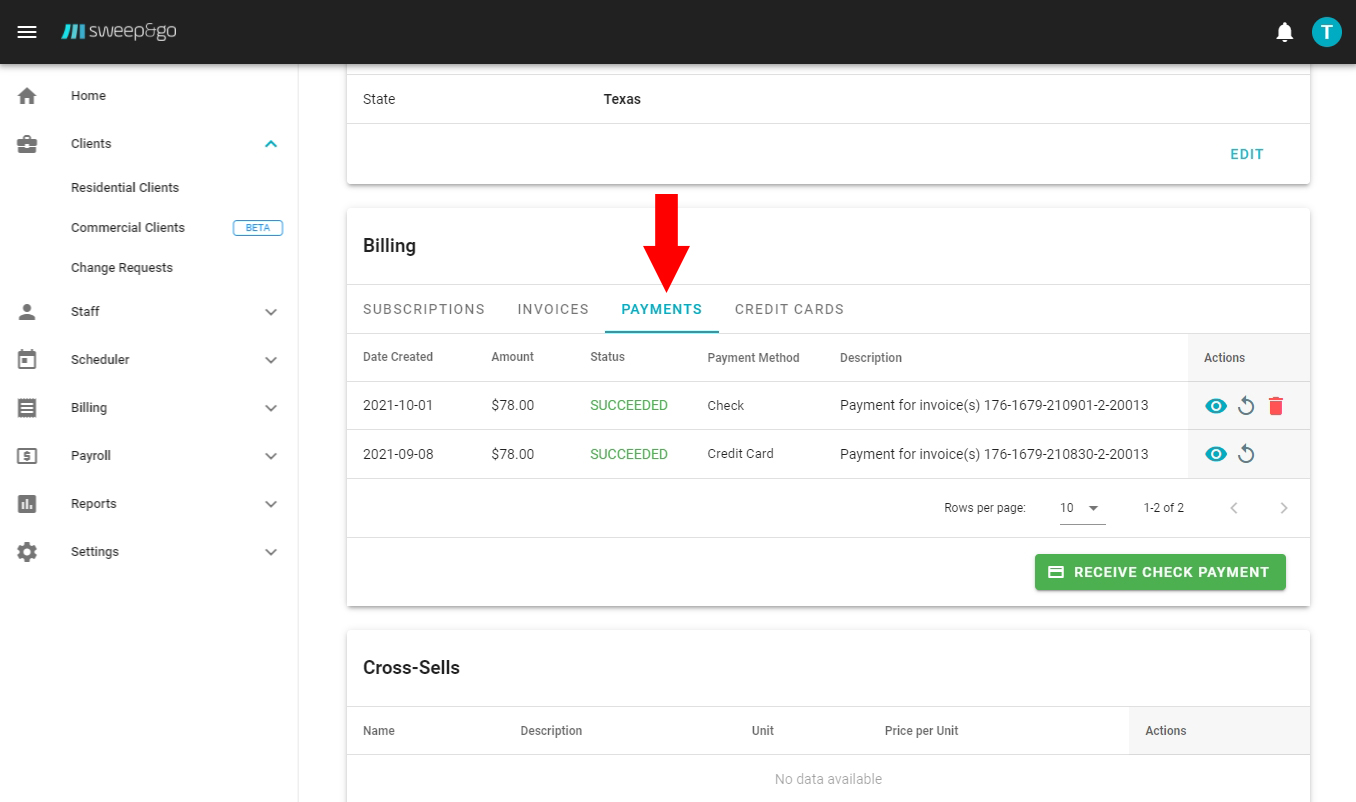View details of the 2021-10-01 check payment
Image resolution: width=1356 pixels, height=802 pixels.
coord(1216,406)
